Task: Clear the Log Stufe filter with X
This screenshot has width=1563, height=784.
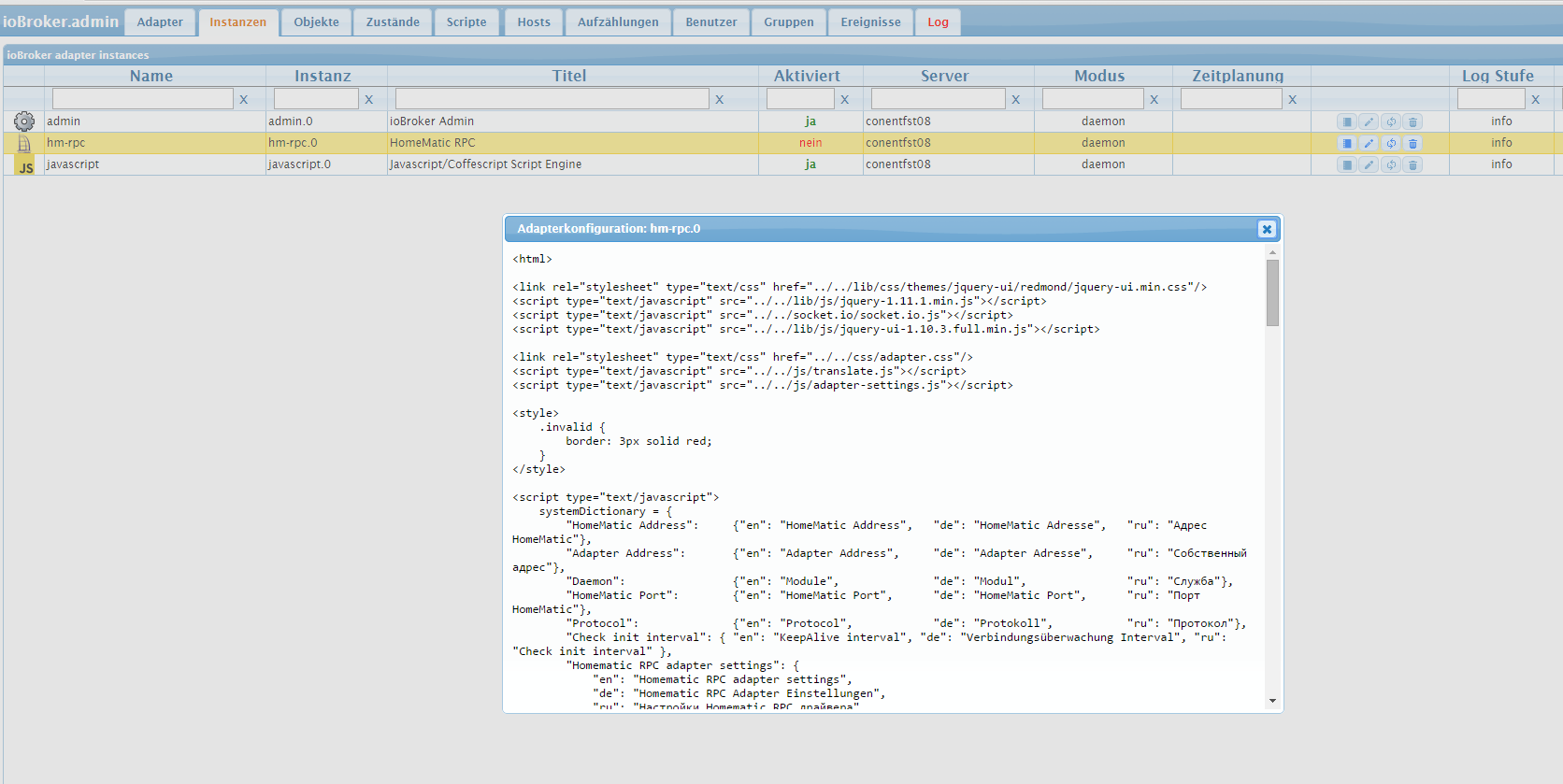Action: 1536,99
